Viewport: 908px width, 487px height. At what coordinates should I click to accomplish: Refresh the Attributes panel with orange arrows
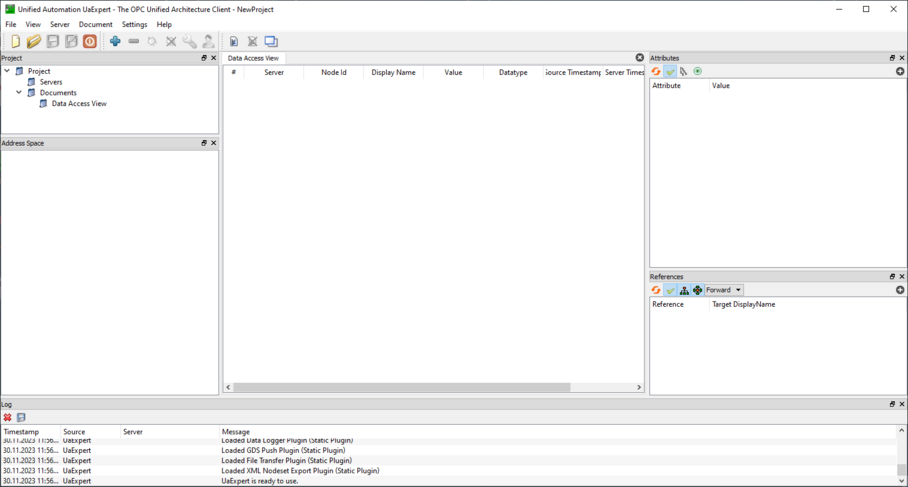coord(656,72)
